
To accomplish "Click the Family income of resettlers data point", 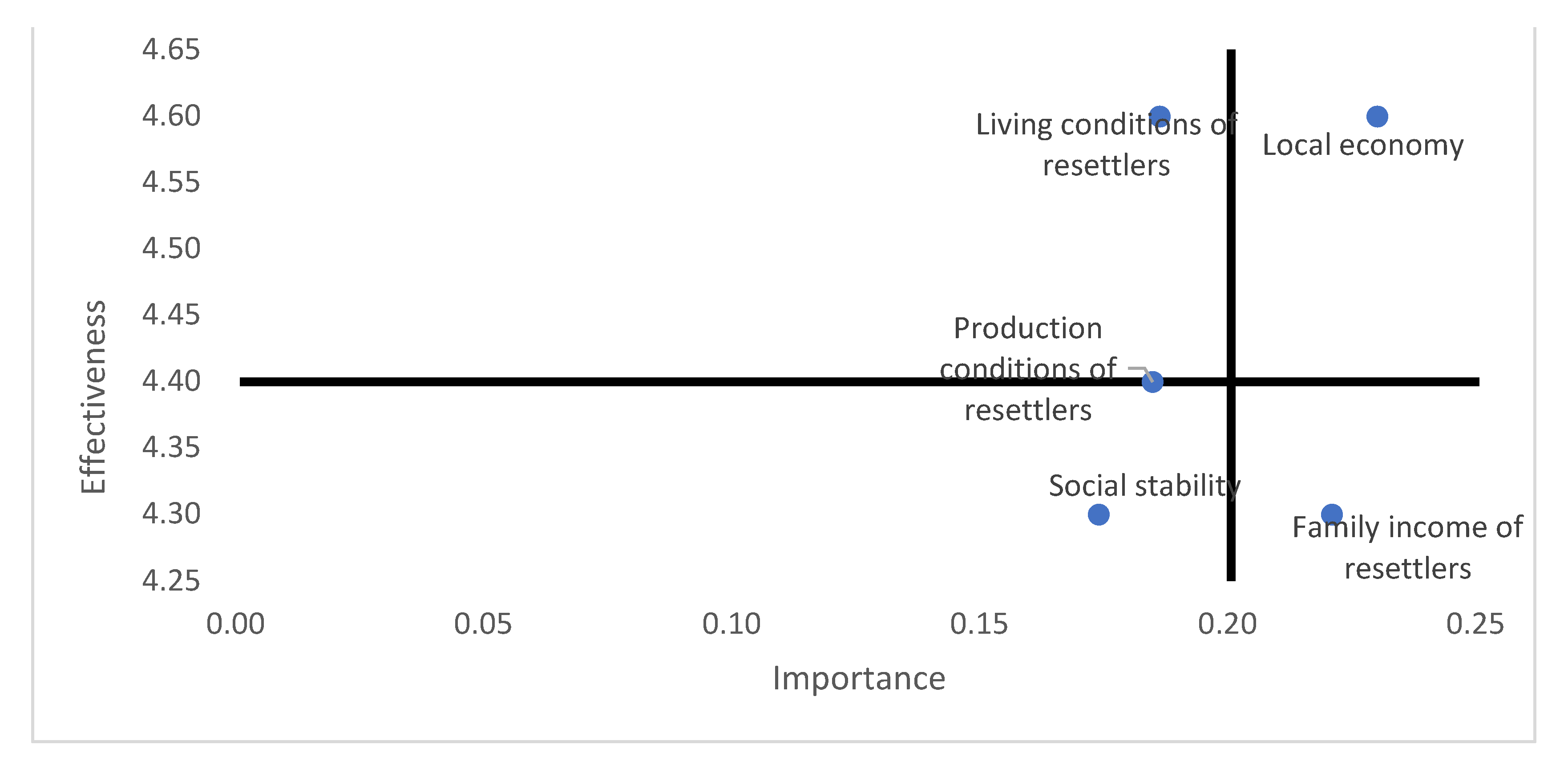I will click(x=1332, y=514).
